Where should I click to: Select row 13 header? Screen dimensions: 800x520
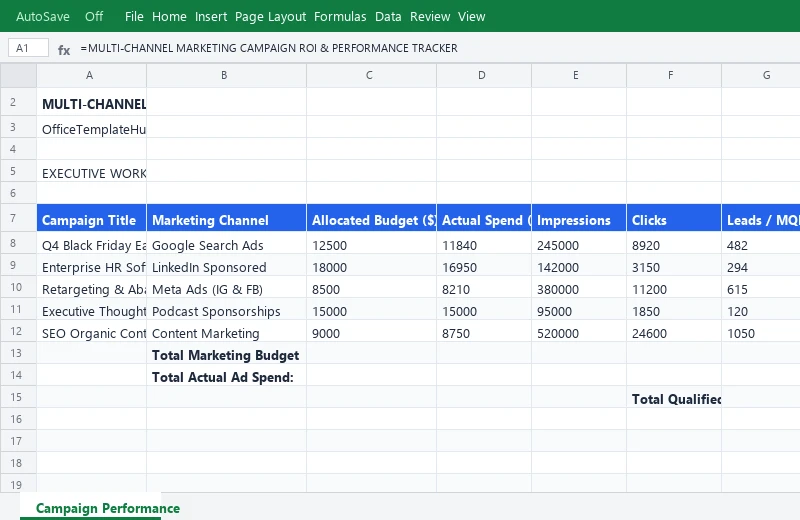click(18, 353)
